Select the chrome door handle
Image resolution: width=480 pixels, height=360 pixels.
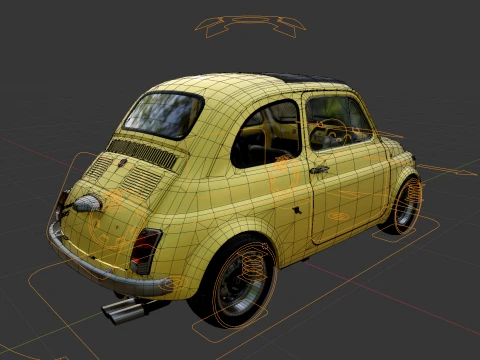(x=319, y=170)
